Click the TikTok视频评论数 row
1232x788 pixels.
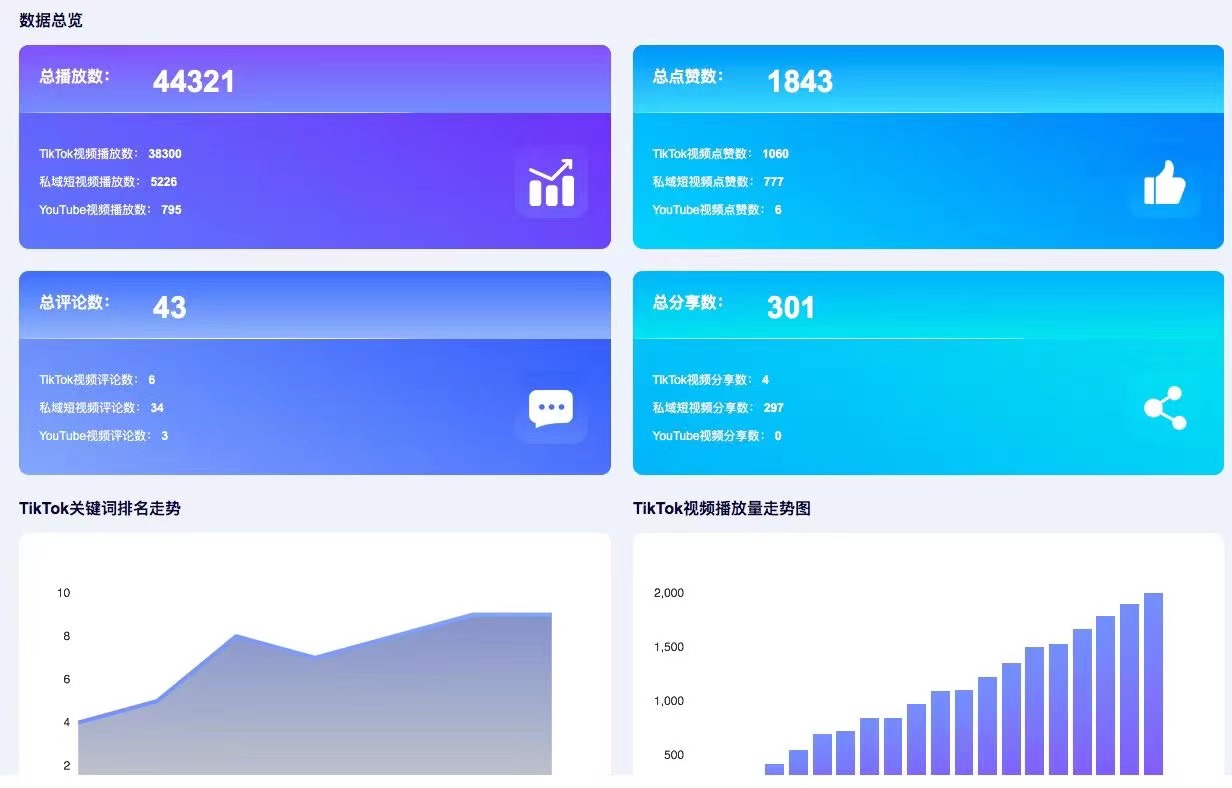(x=97, y=380)
